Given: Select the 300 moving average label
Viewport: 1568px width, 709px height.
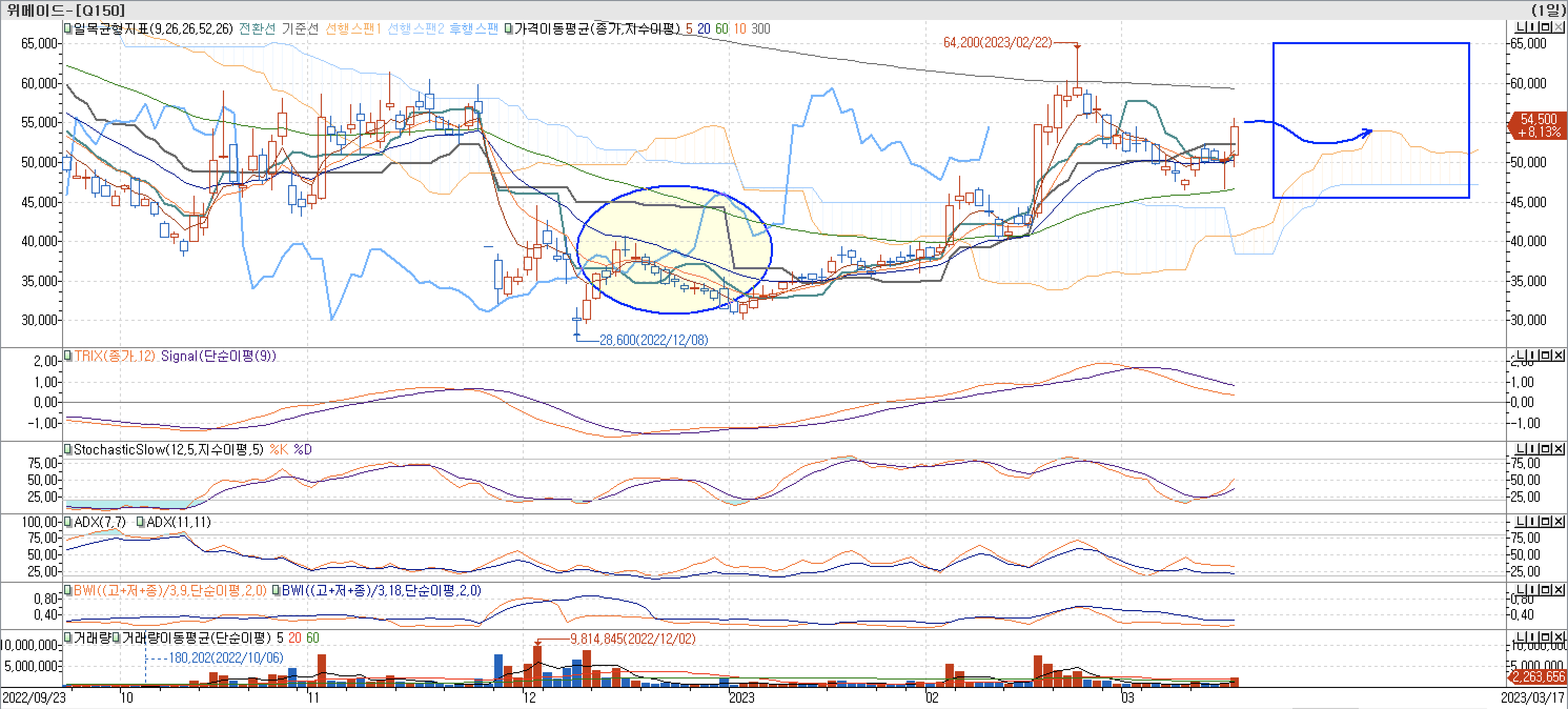Looking at the screenshot, I should pyautogui.click(x=760, y=28).
